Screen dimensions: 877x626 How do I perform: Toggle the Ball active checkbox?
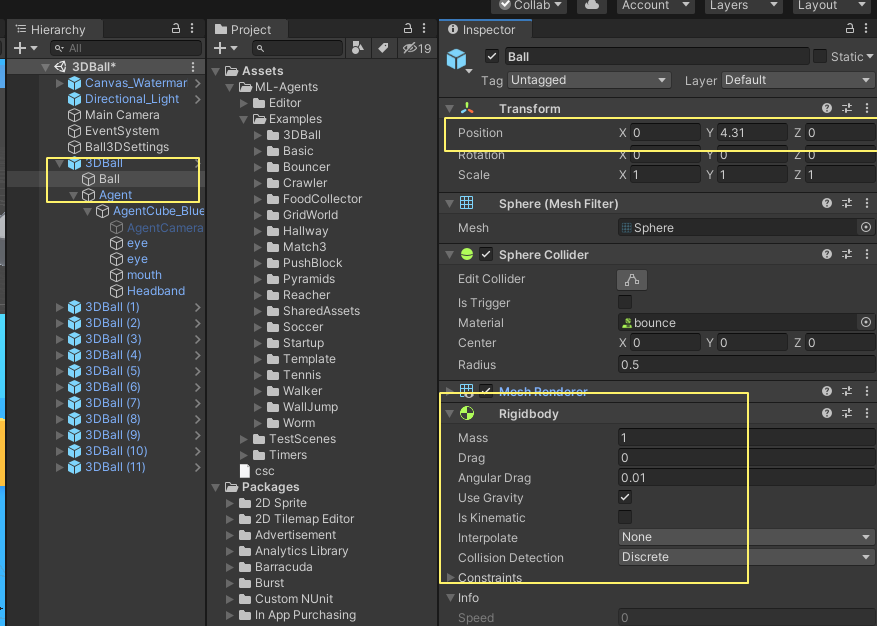pos(492,56)
